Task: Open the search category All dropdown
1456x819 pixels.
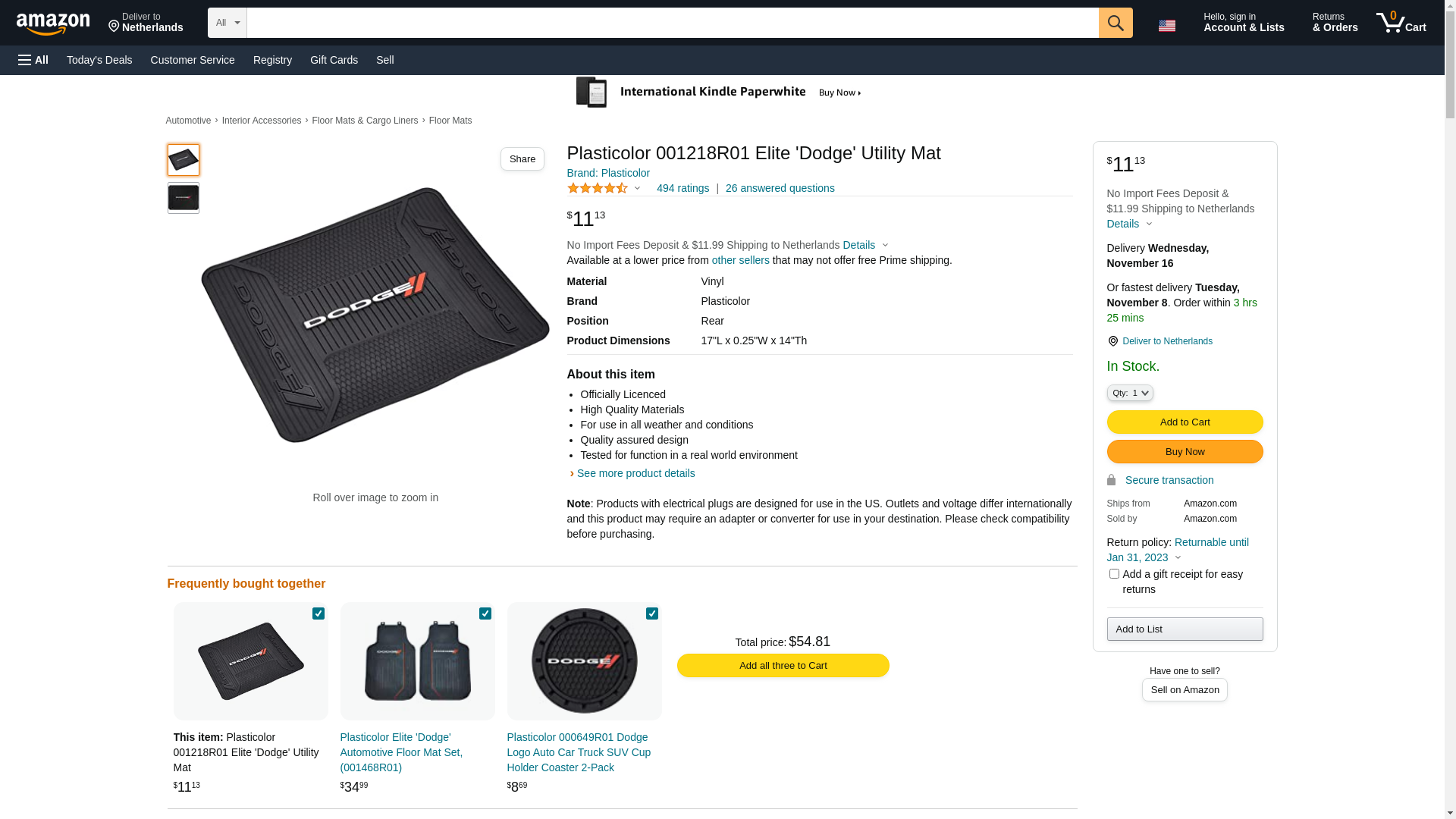Action: (x=227, y=23)
